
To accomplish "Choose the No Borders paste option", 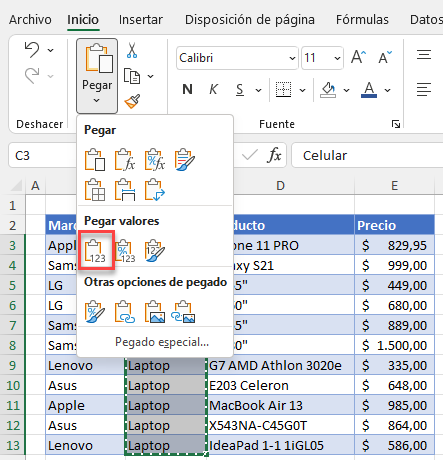I will coord(95,190).
